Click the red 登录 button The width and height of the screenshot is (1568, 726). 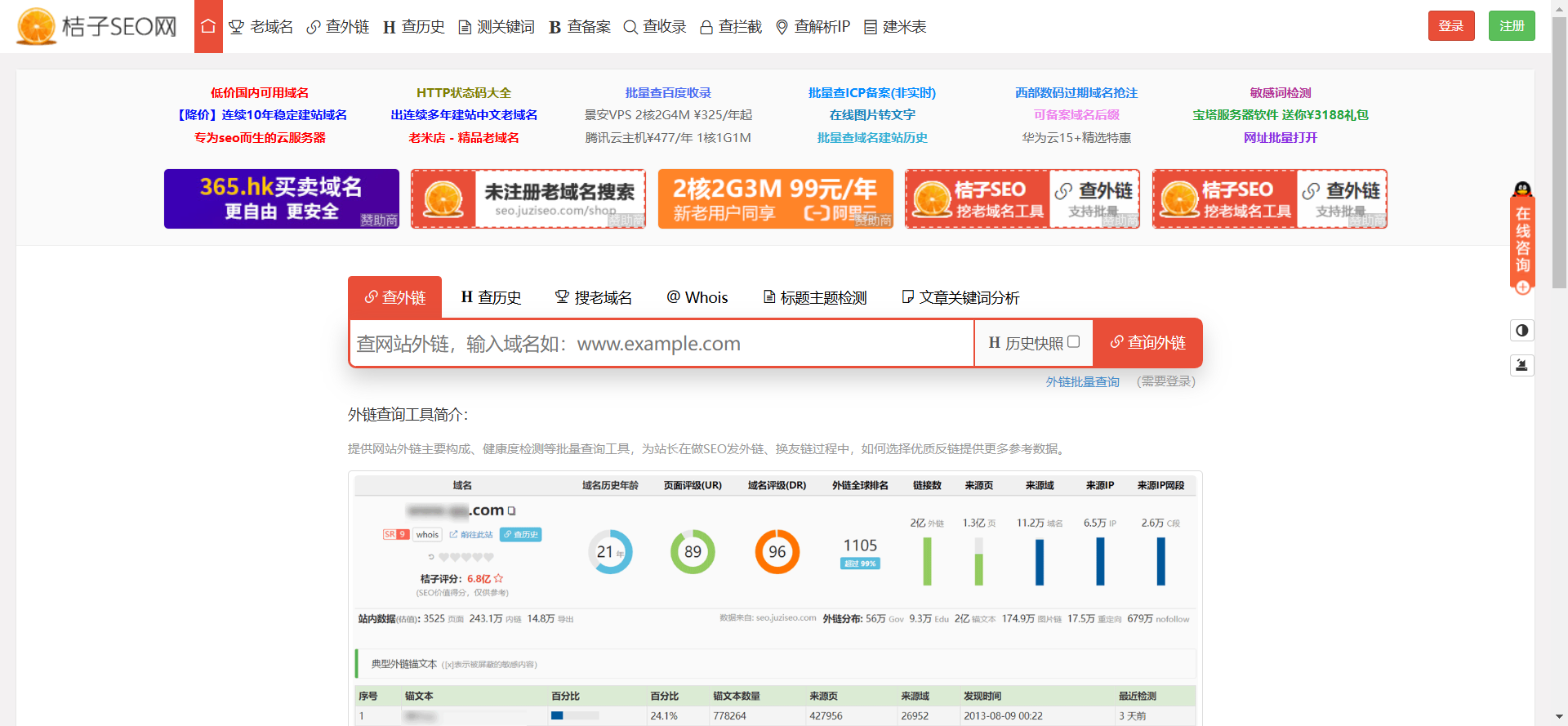(1451, 26)
